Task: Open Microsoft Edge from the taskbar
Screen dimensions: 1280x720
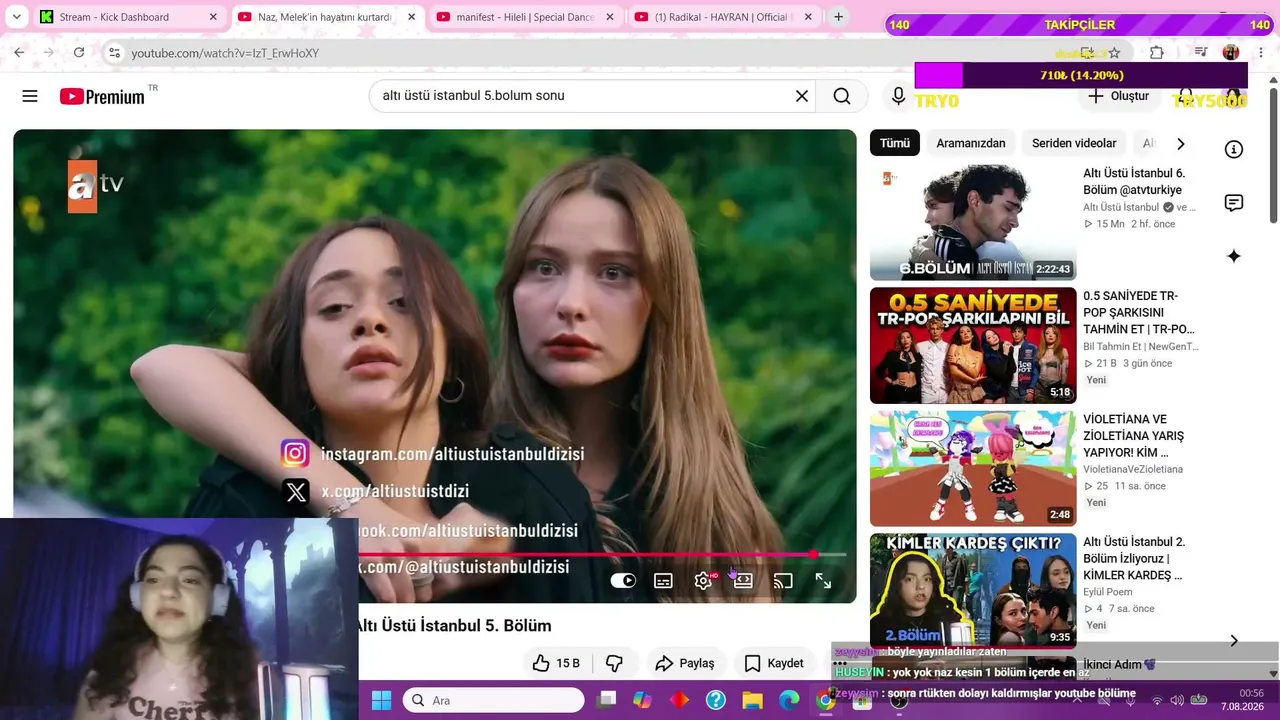Action: 790,700
